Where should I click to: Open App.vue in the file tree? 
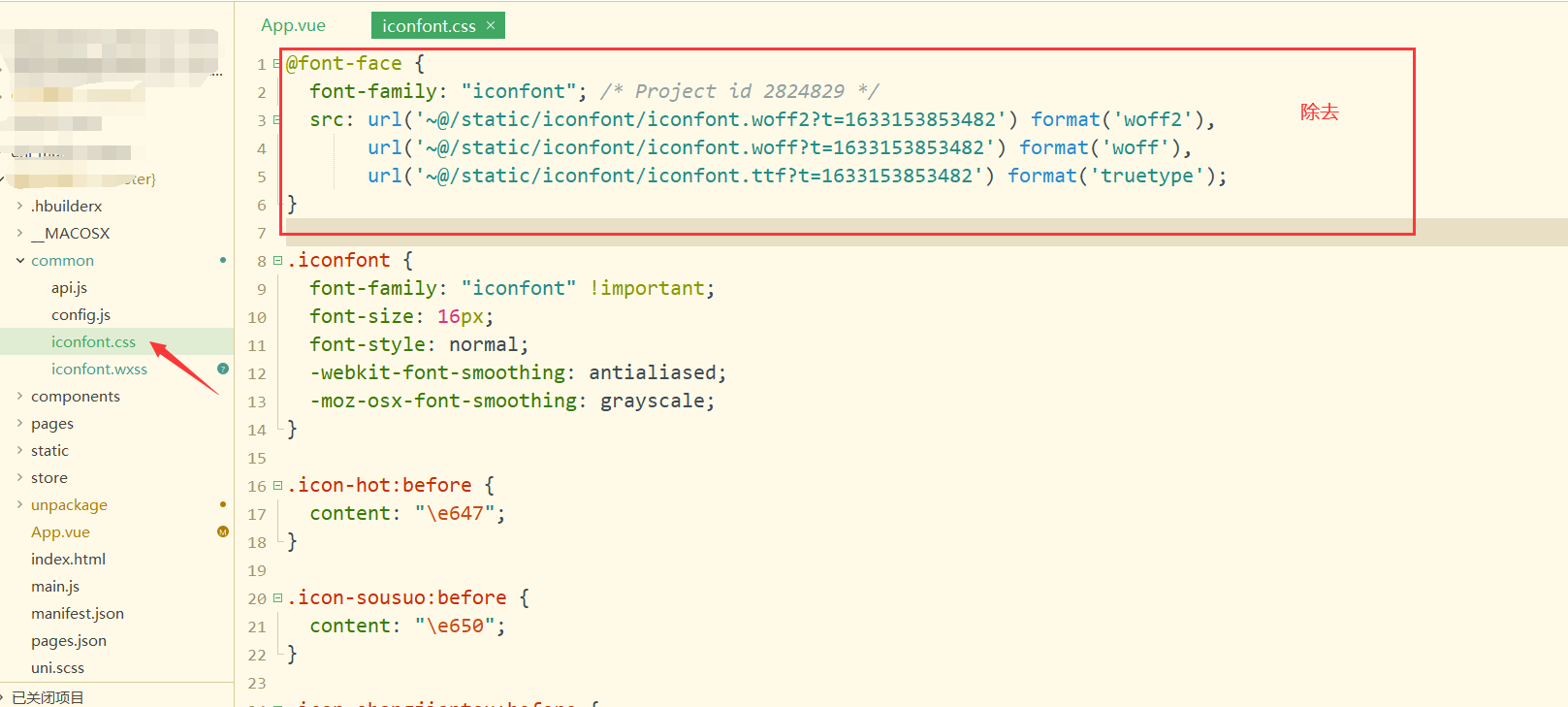(60, 531)
